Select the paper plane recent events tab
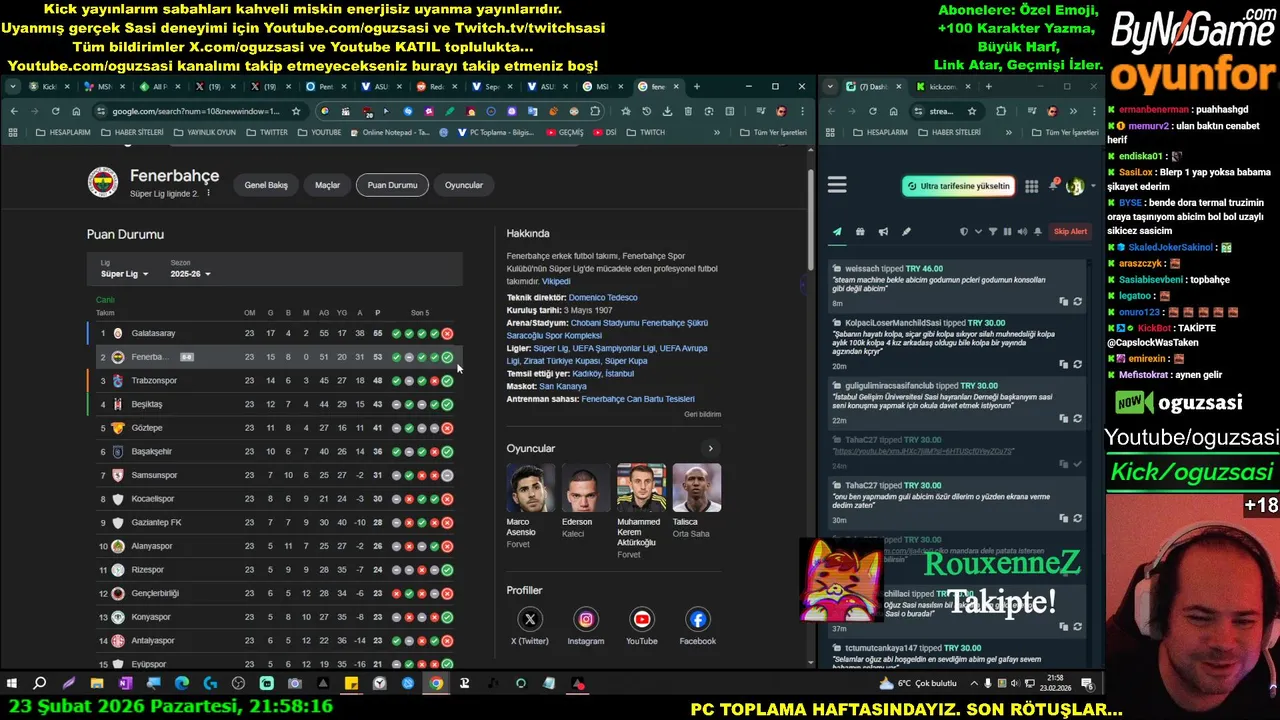Screen dimensions: 1280x720 tap(837, 232)
